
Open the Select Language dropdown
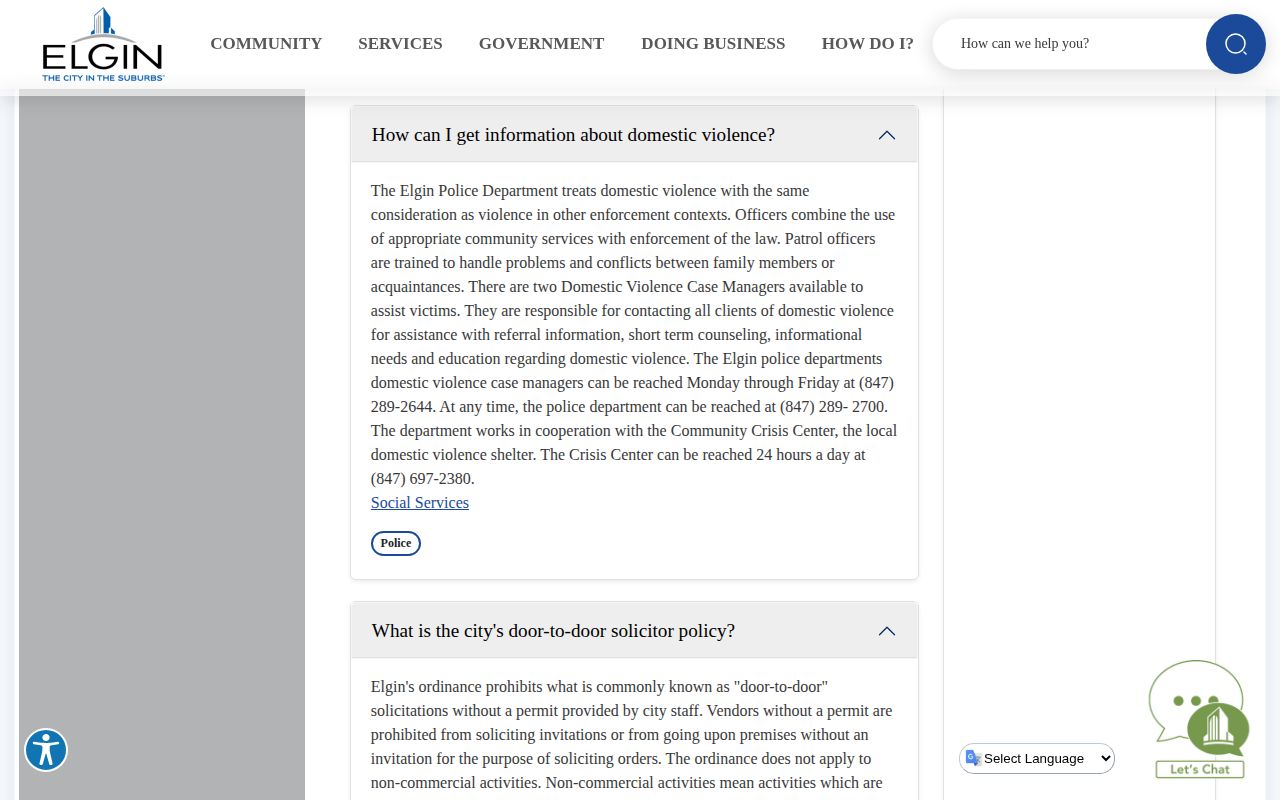(x=1037, y=759)
